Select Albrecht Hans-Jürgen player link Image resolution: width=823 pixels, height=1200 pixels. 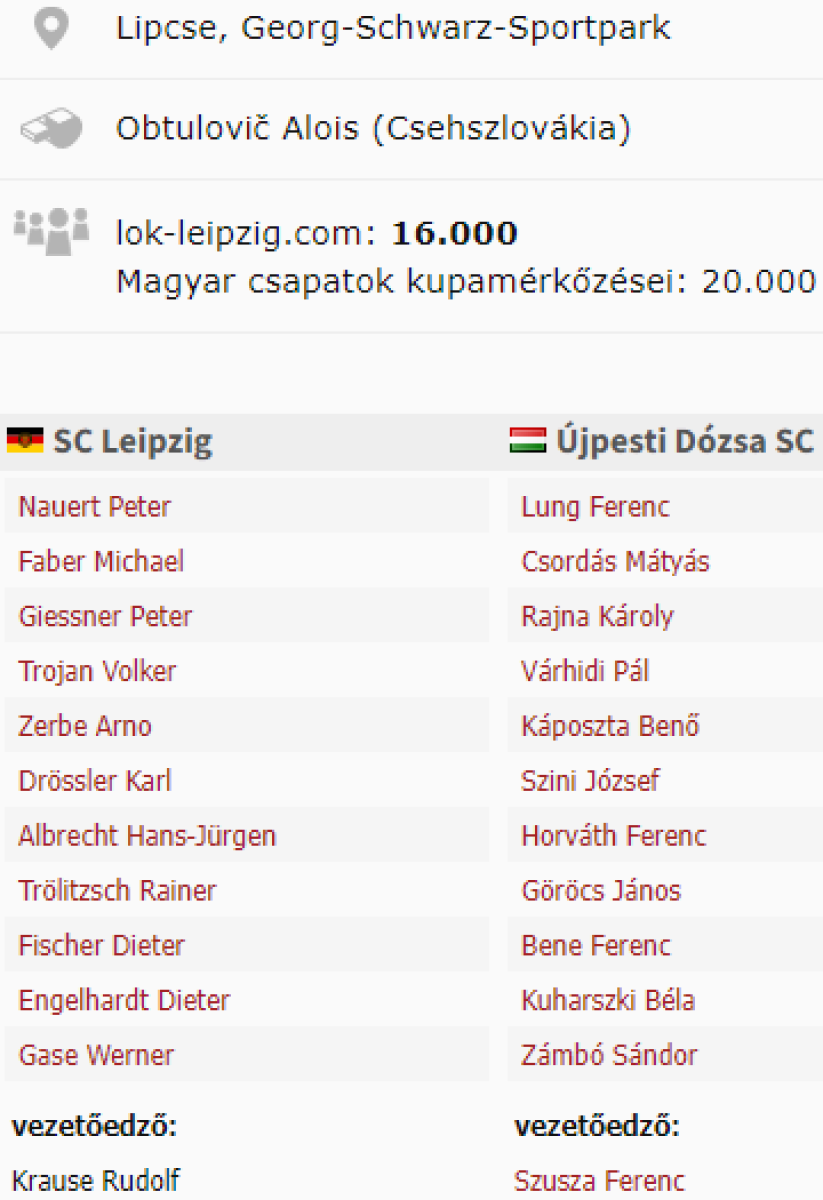[x=147, y=836]
